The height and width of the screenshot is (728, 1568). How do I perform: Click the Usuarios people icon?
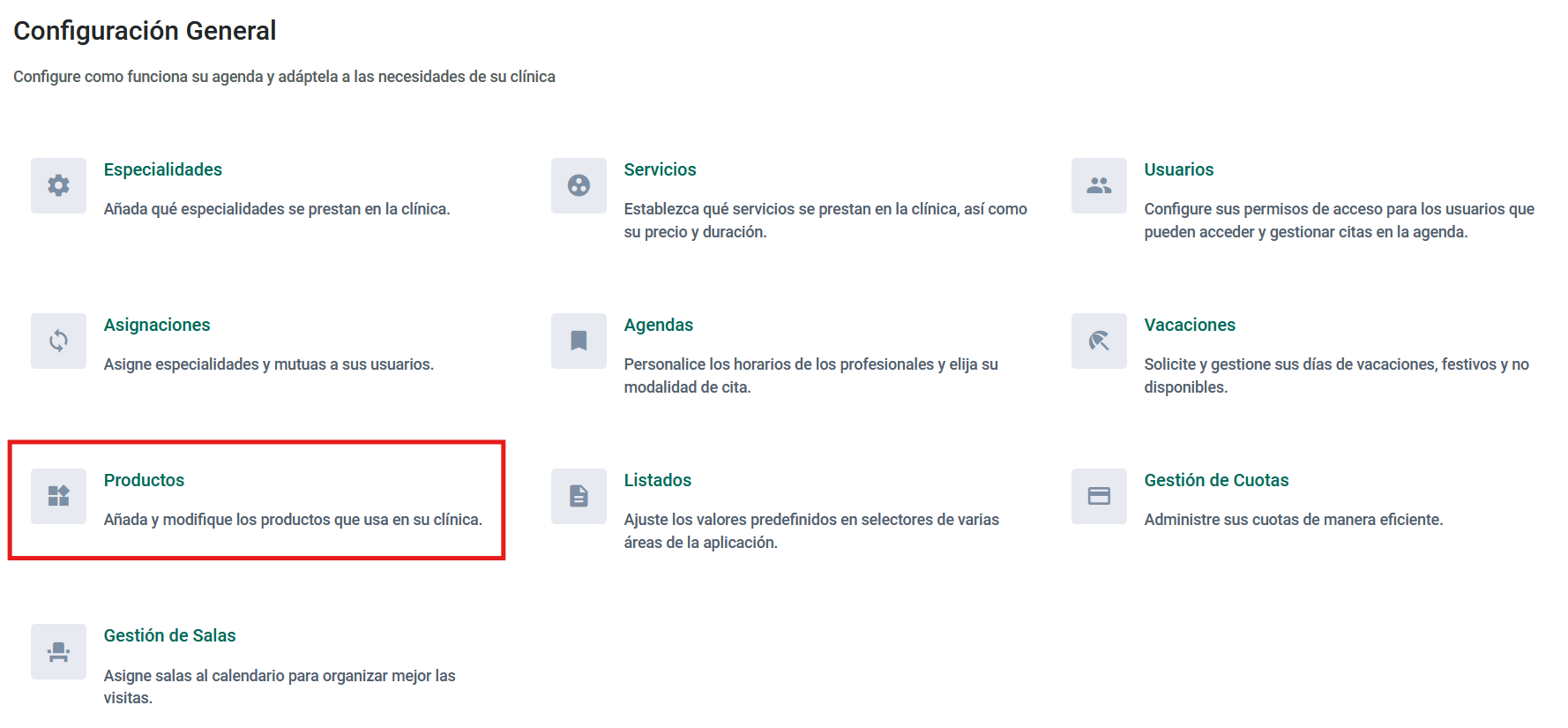[x=1099, y=185]
